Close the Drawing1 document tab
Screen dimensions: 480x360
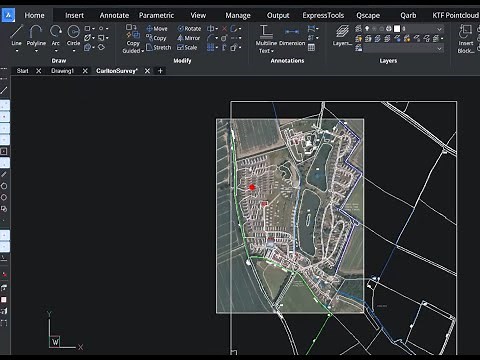[85, 71]
